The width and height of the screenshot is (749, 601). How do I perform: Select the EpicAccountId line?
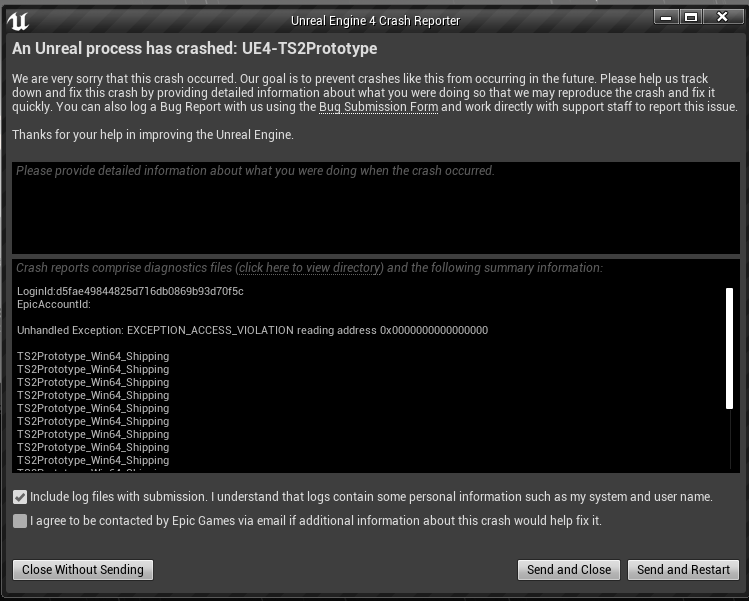coord(54,304)
